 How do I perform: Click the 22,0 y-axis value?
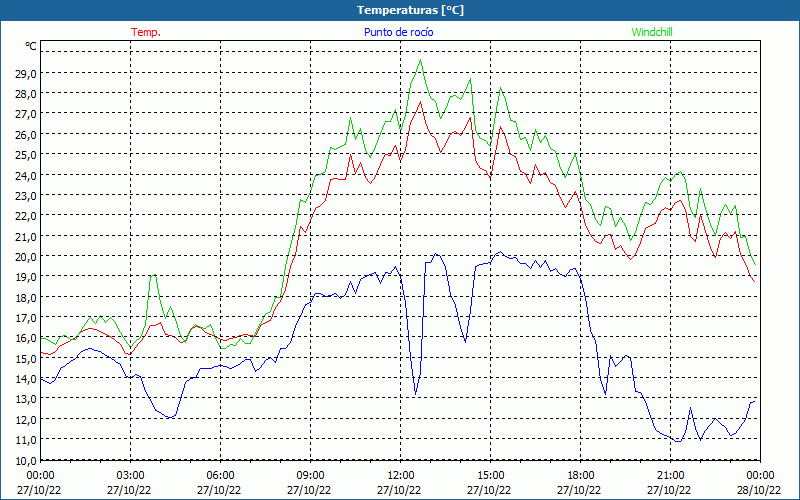tap(26, 216)
